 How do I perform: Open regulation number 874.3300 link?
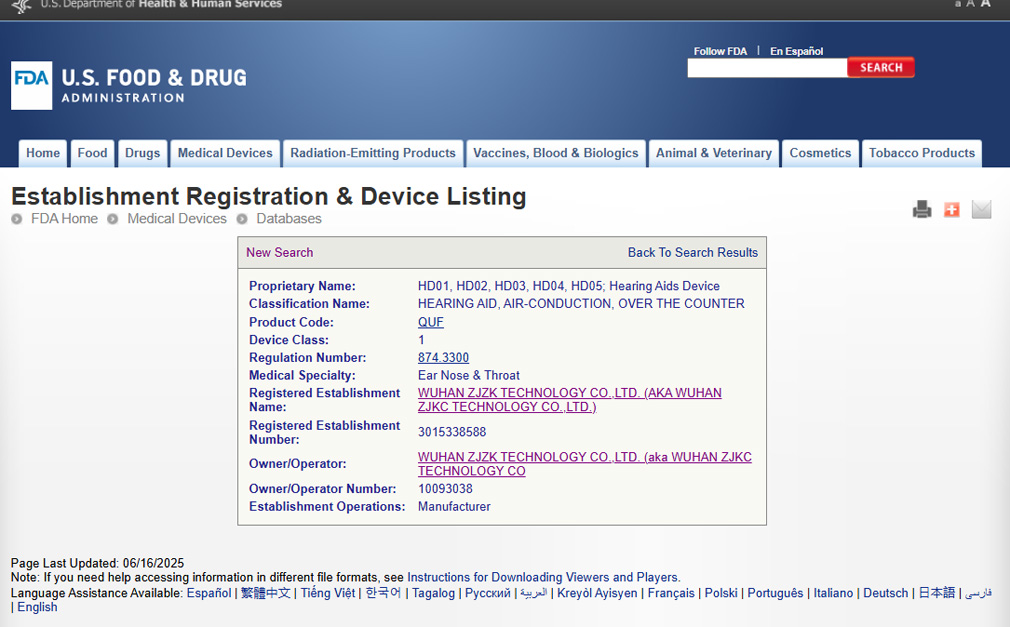pos(443,358)
